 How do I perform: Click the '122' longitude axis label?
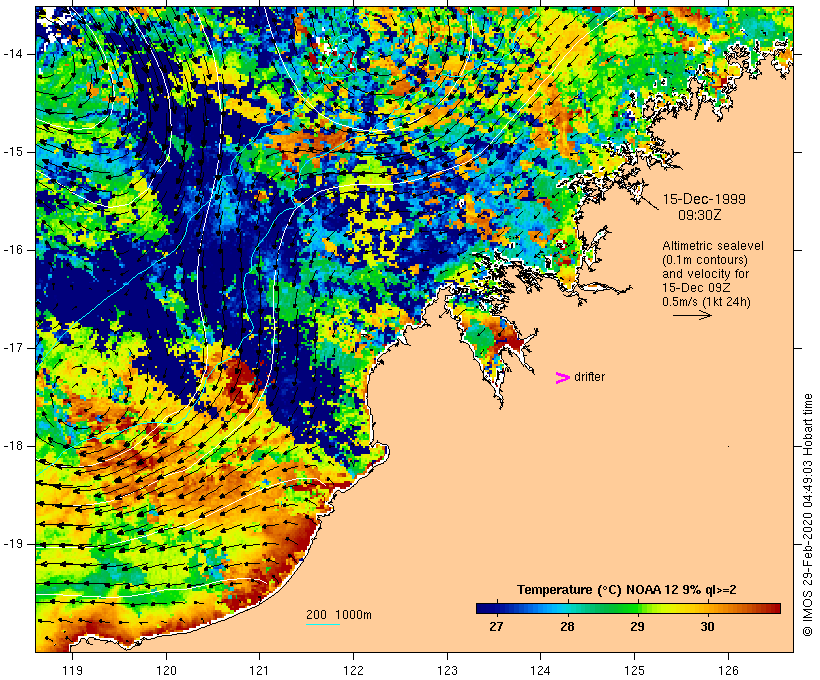point(354,670)
